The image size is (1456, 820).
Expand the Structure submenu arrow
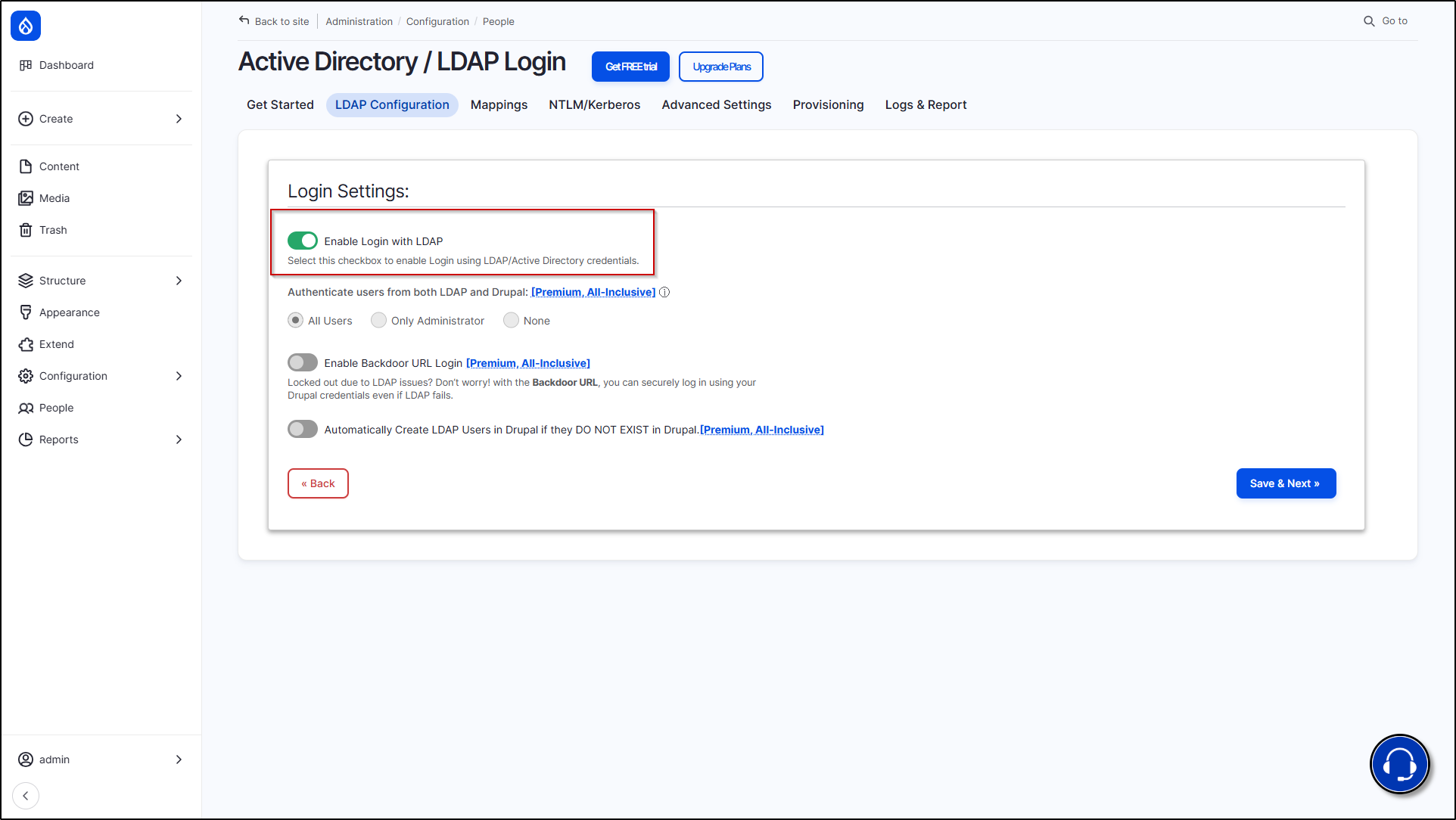(179, 281)
